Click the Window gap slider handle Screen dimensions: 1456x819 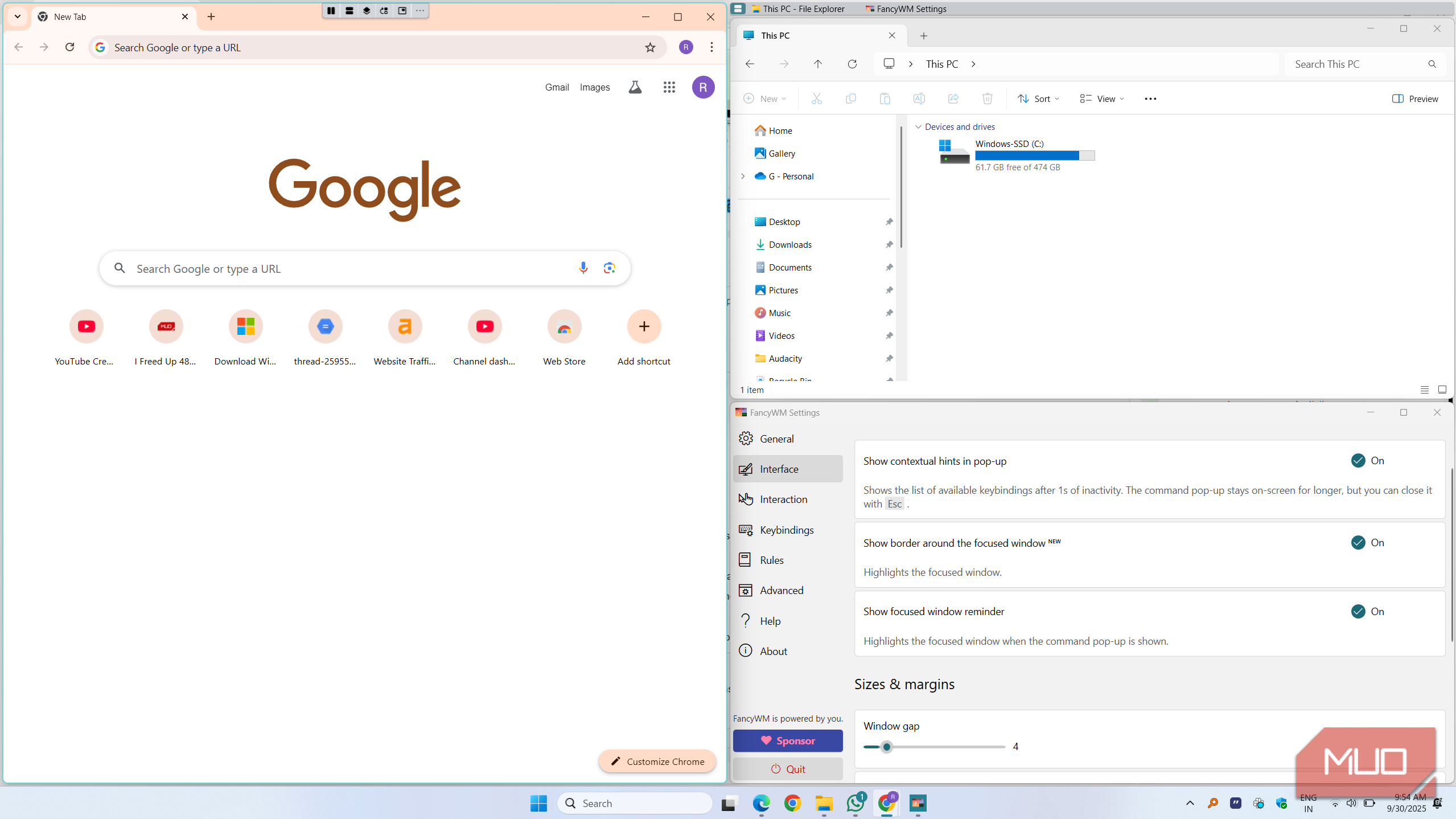(886, 747)
